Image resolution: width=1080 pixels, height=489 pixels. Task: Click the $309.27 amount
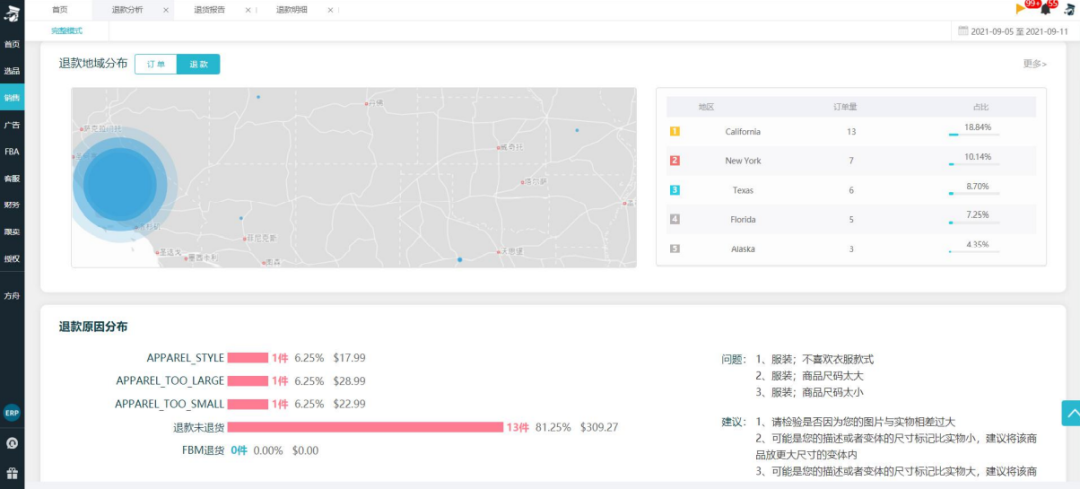599,427
